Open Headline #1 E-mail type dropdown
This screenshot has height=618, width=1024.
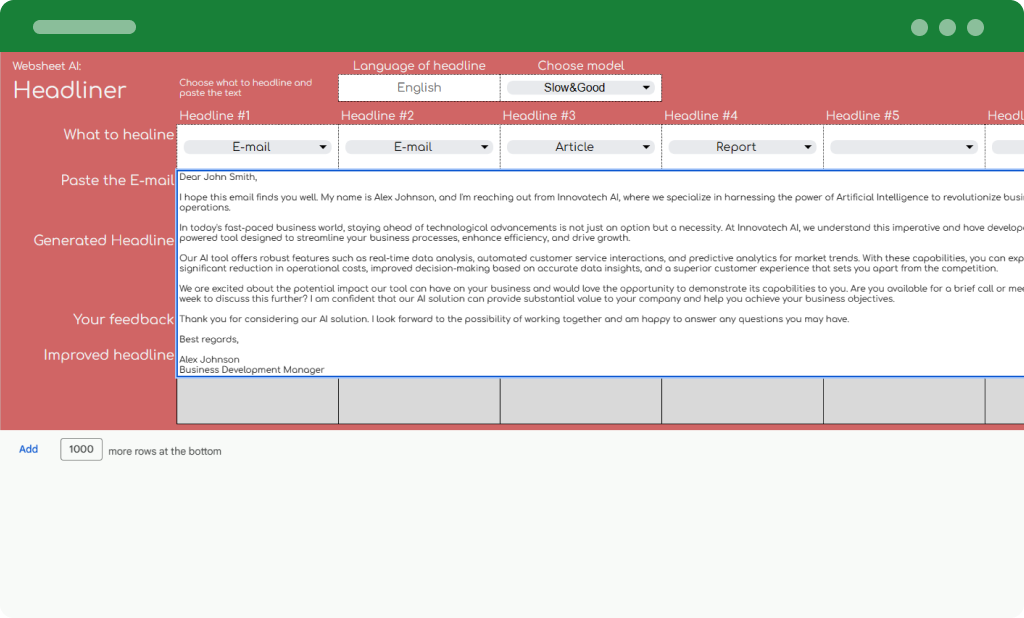[x=257, y=147]
